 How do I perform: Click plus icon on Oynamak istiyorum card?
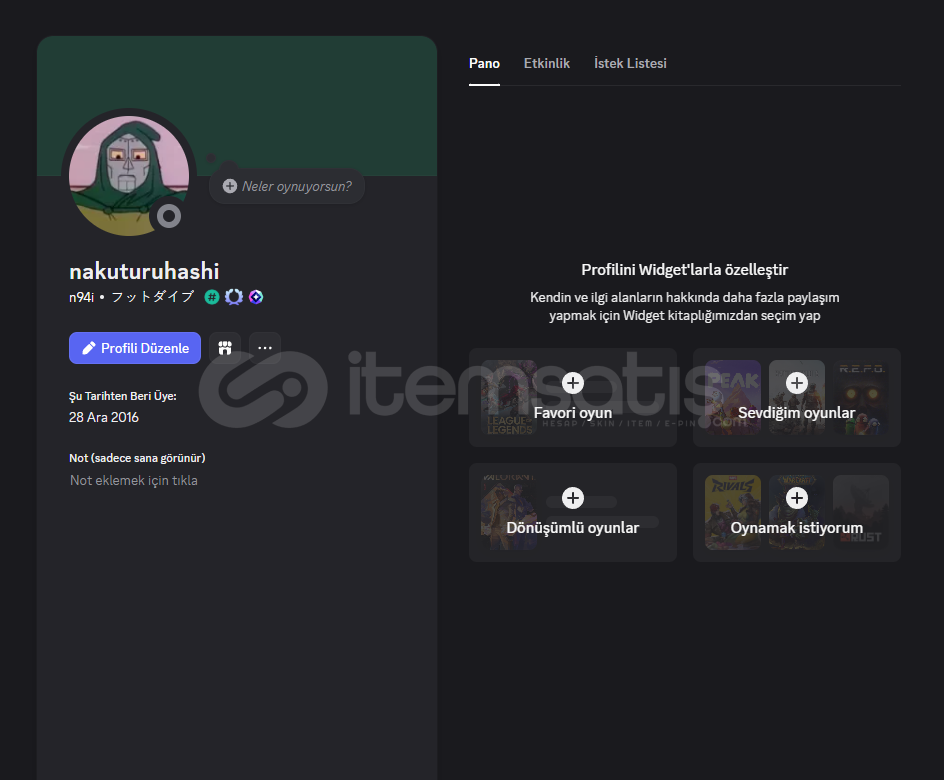[x=796, y=498]
